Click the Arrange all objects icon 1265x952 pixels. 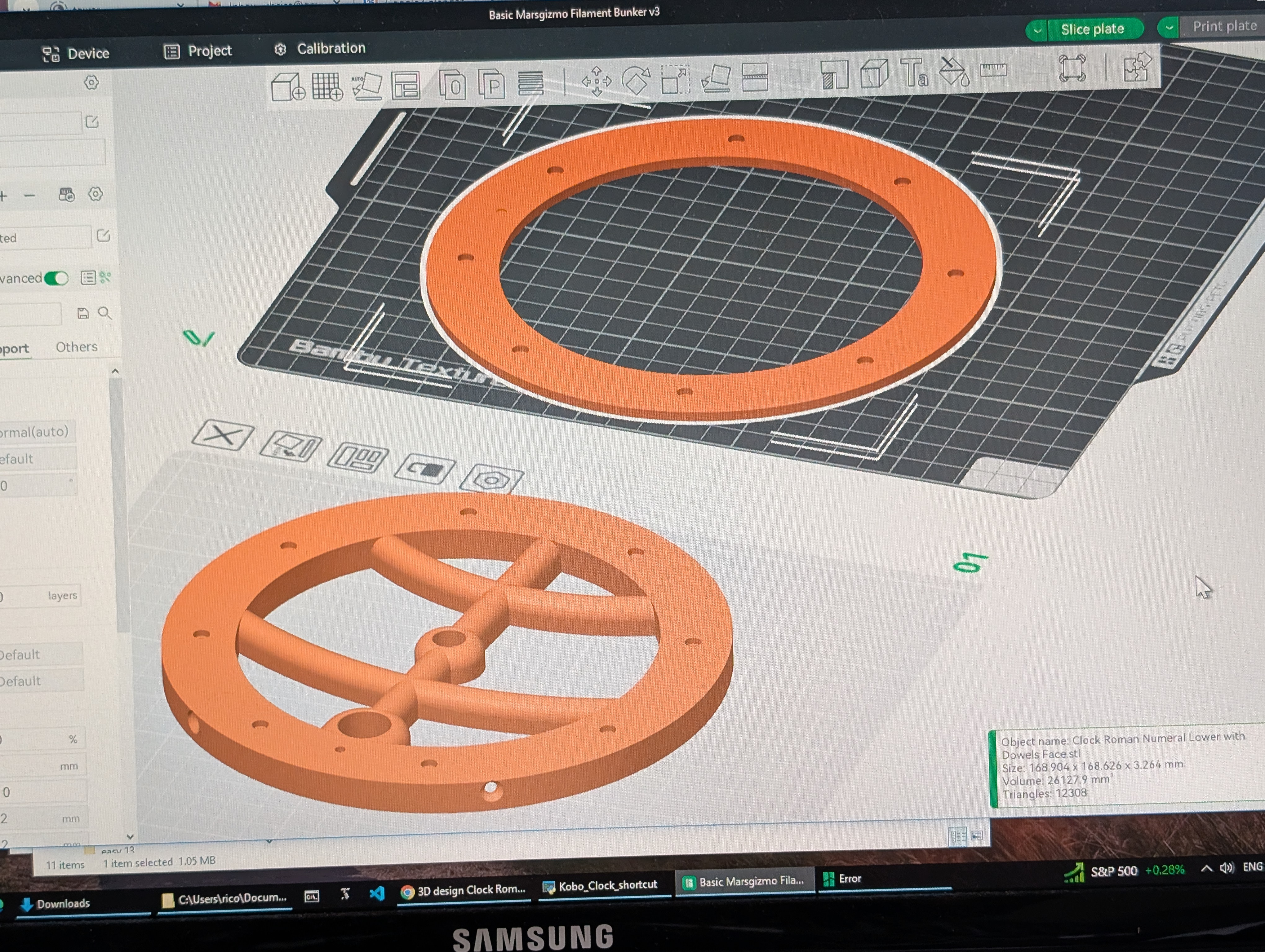point(406,86)
